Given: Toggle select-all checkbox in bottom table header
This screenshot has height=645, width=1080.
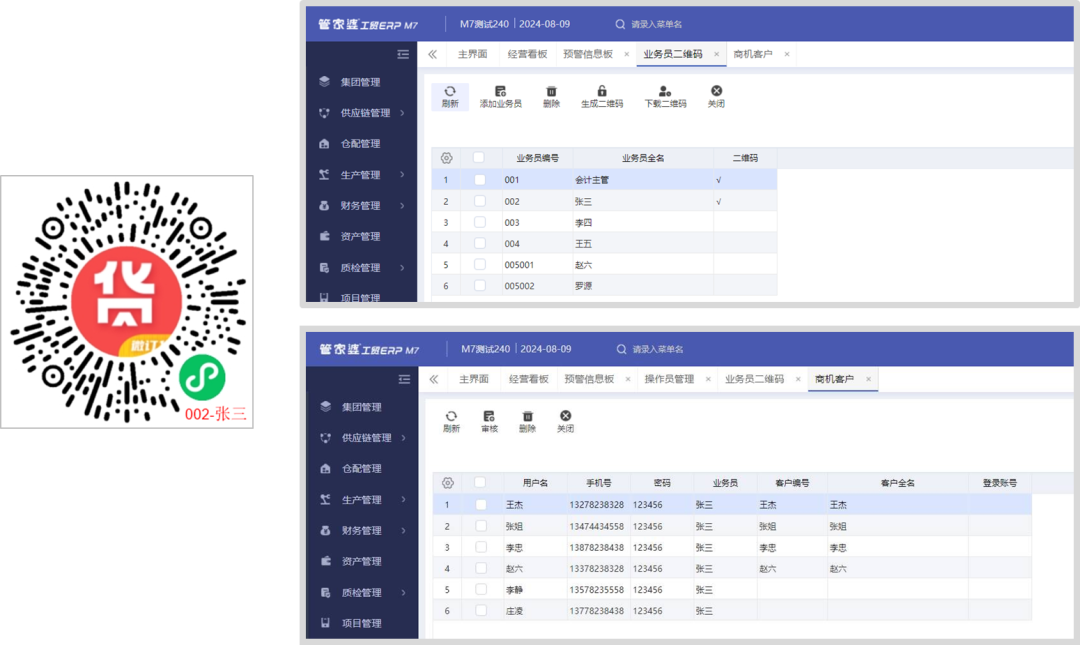Looking at the screenshot, I should pyautogui.click(x=480, y=482).
